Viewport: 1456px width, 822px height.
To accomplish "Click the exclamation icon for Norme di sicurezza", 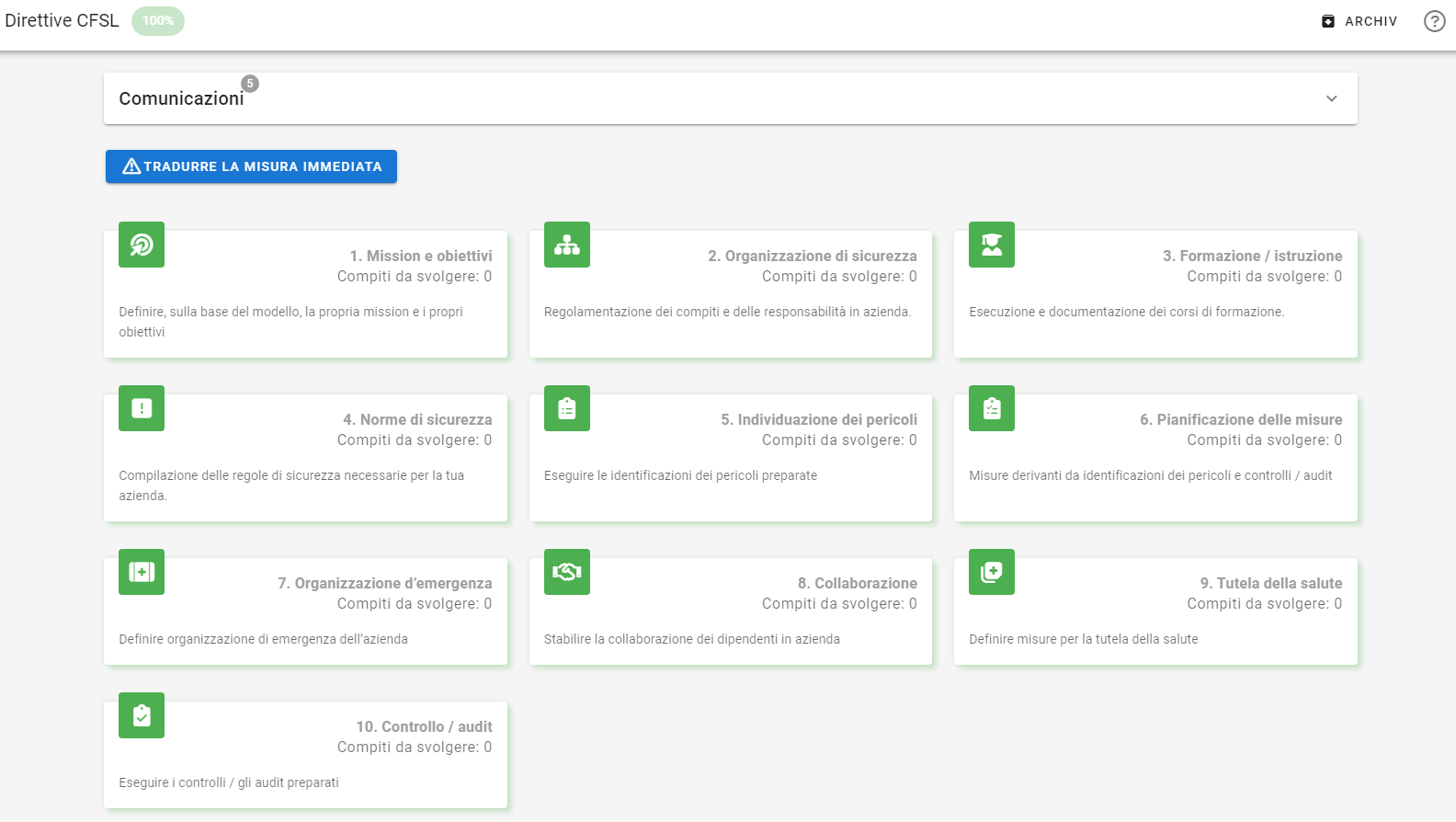I will tap(142, 408).
